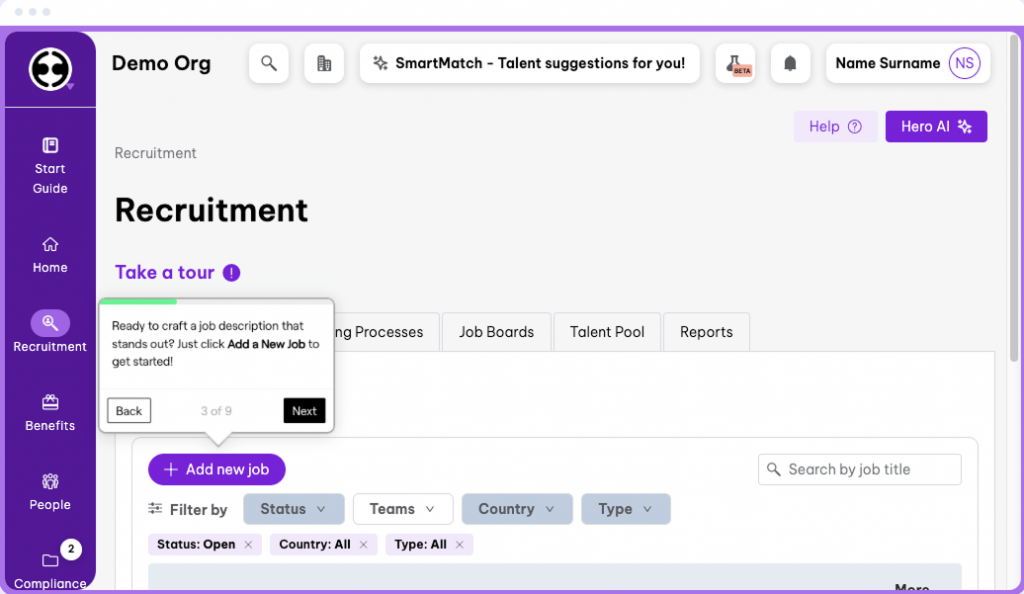This screenshot has height=594, width=1024.
Task: Open the notifications bell
Action: (790, 63)
